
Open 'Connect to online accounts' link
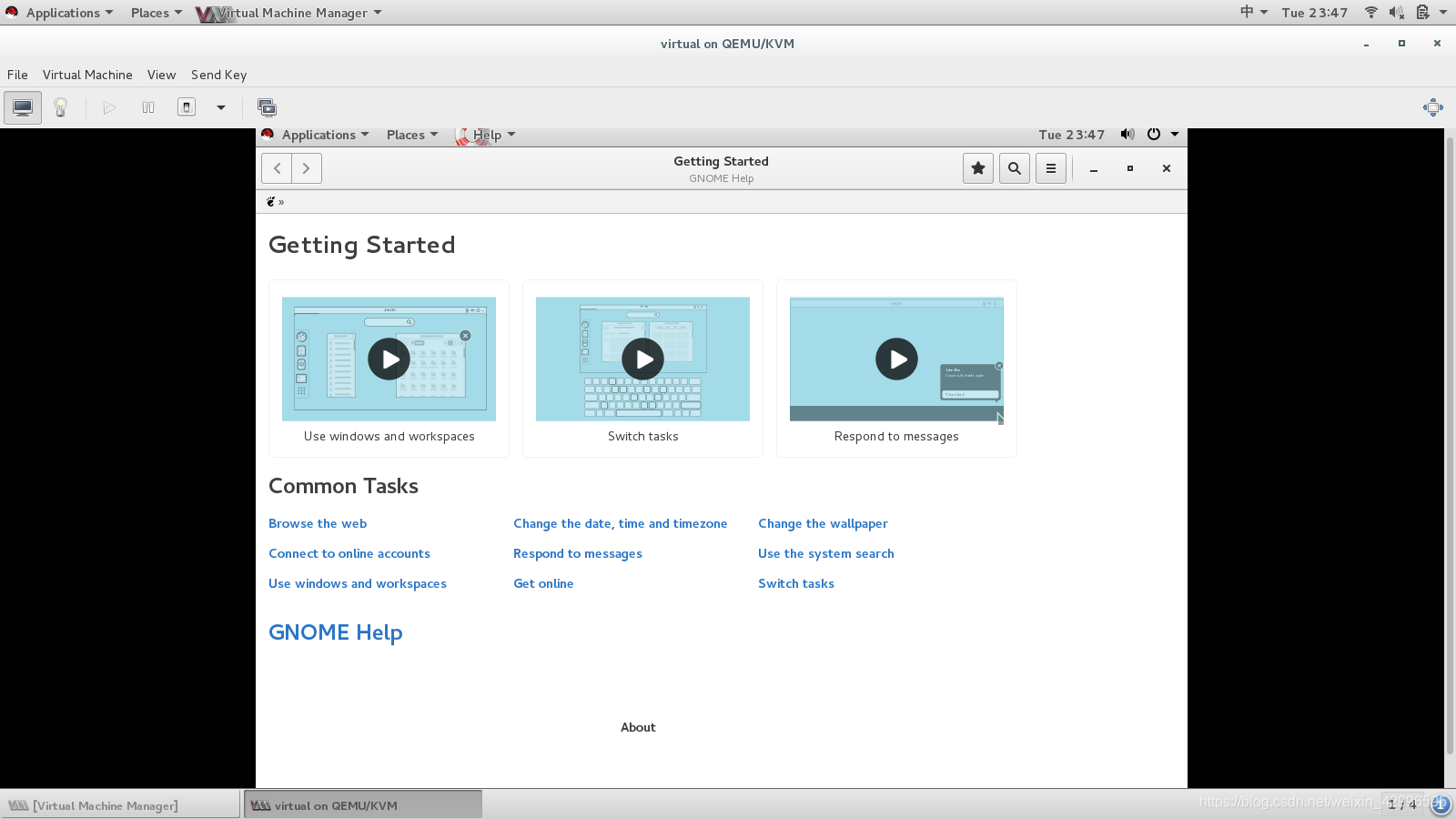pyautogui.click(x=349, y=553)
